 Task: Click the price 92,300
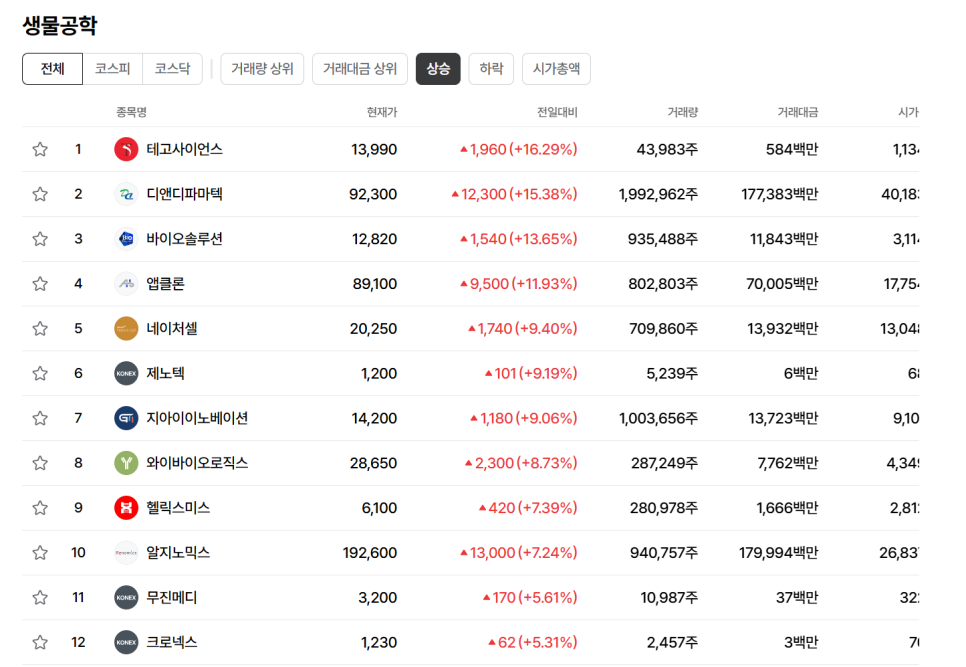coord(373,194)
